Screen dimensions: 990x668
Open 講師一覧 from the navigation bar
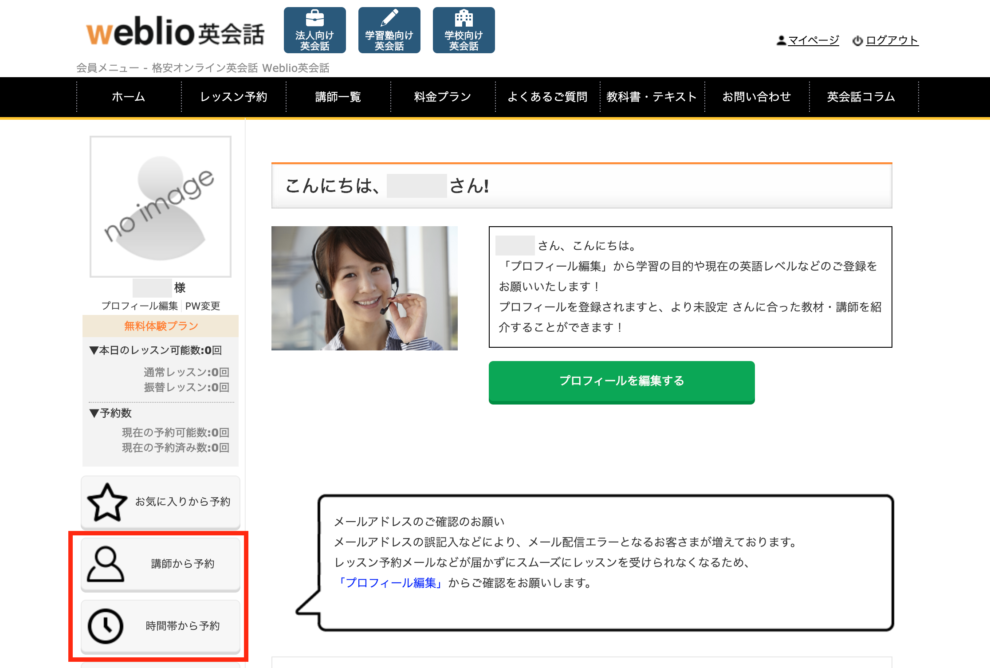point(336,97)
